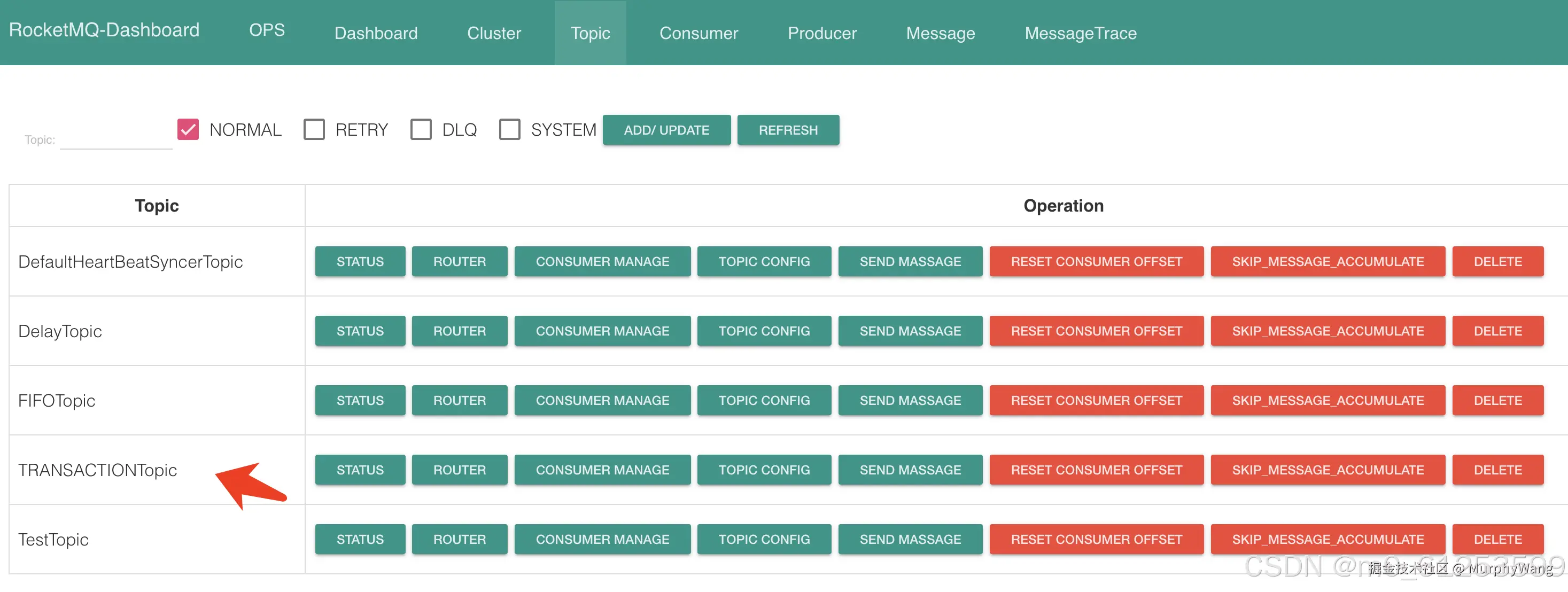Screen dimensions: 1568x592
Task: Click the ADD/ UPDATE button
Action: pos(666,130)
